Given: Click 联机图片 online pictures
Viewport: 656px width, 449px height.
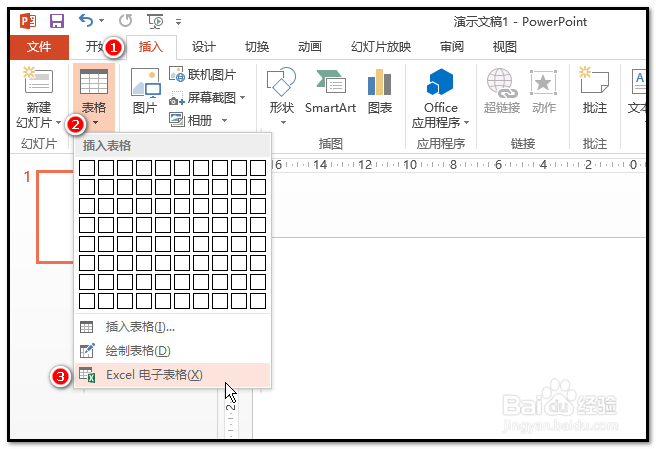Looking at the screenshot, I should coord(202,75).
